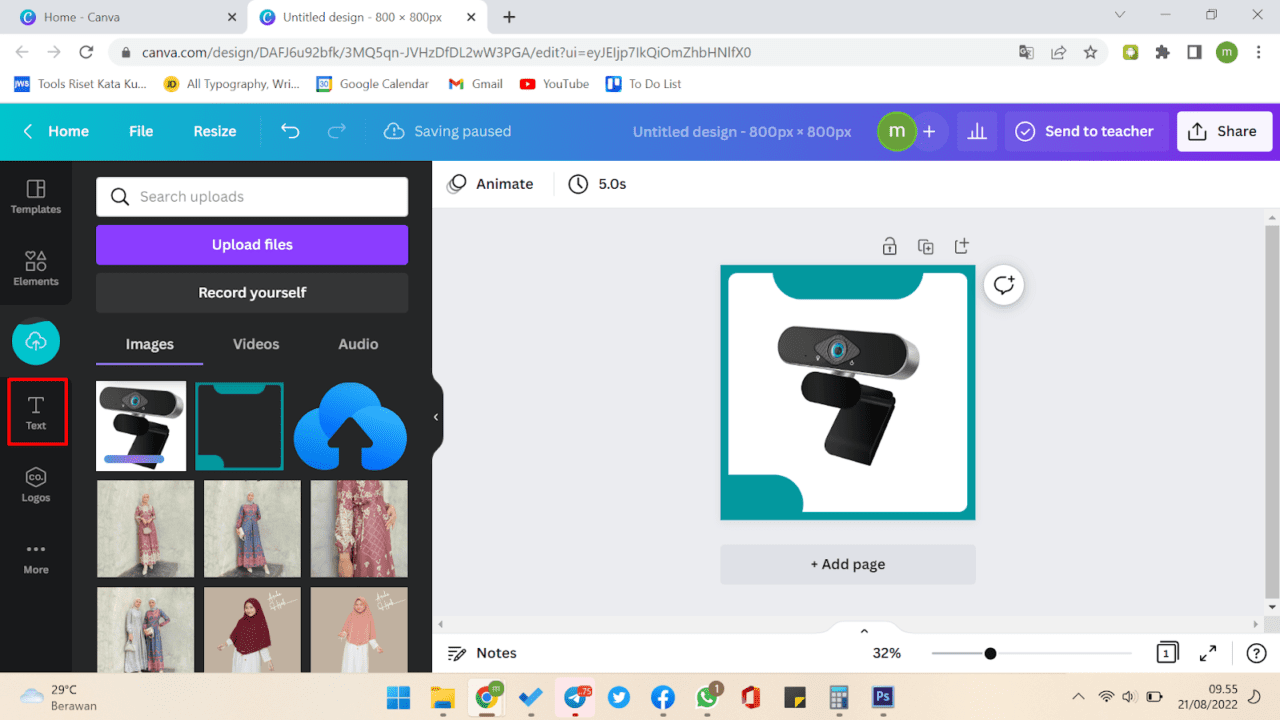The width and height of the screenshot is (1280, 720).
Task: Click the Search uploads field
Action: pos(251,196)
